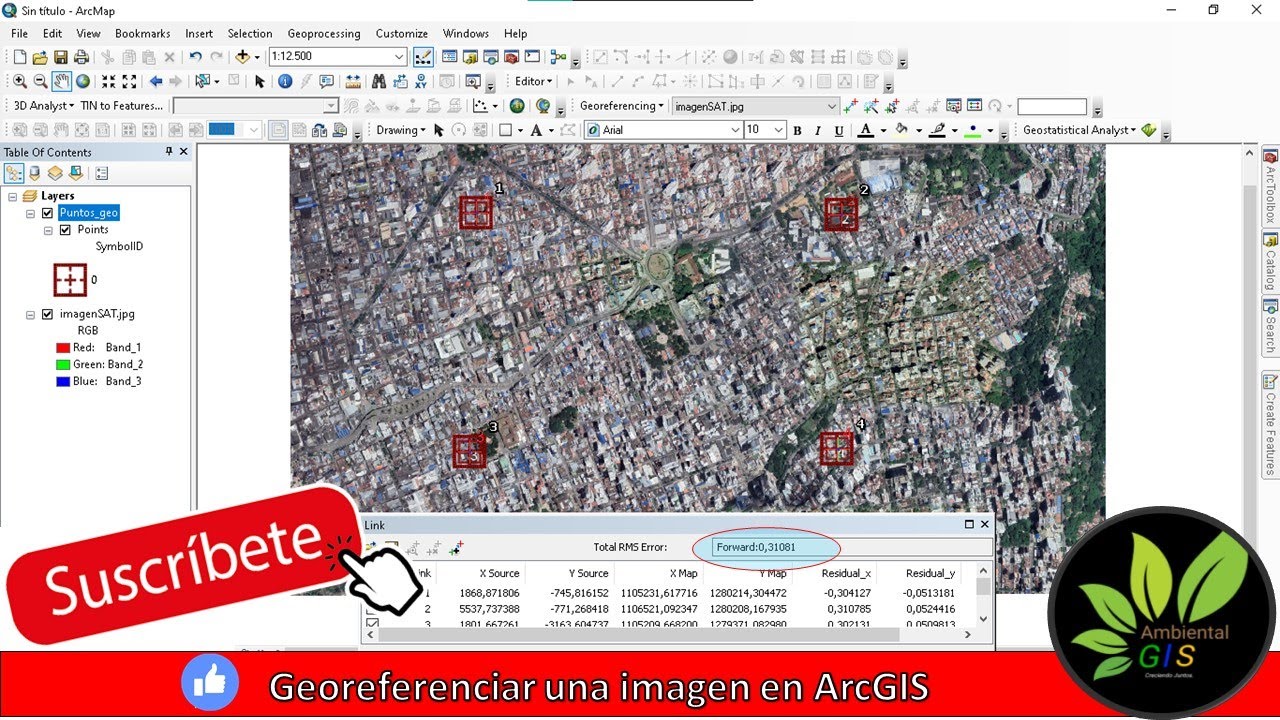Uncheck the Points sublayer checkbox
The image size is (1280, 720).
[x=65, y=230]
